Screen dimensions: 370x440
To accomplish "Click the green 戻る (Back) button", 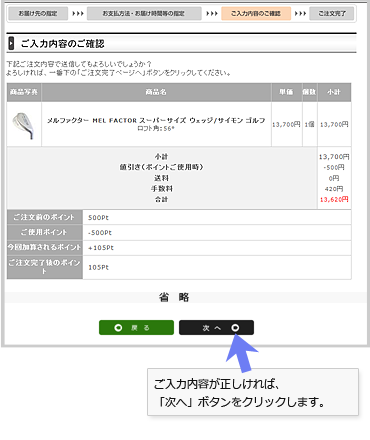I will click(136, 328).
